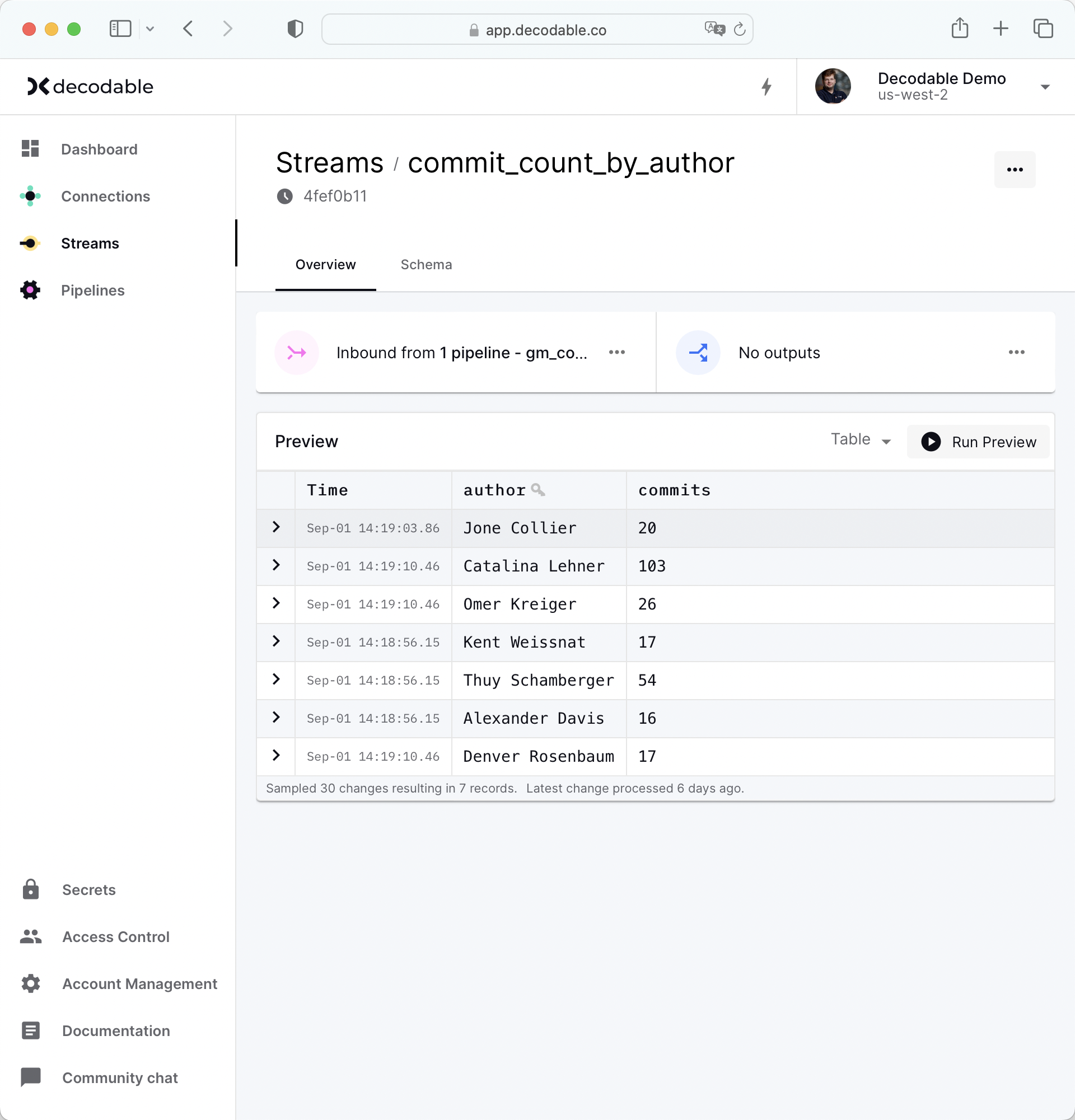Click the lightning bolt icon in the top bar
The height and width of the screenshot is (1120, 1075).
click(x=766, y=86)
